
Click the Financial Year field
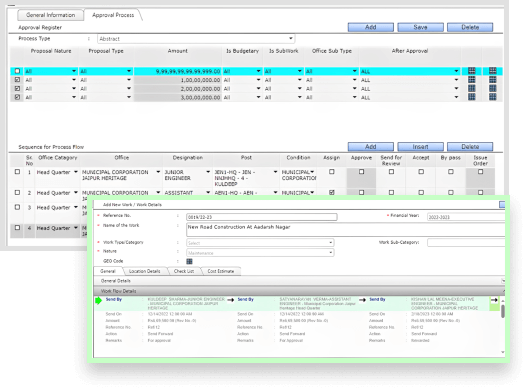[x=466, y=217]
